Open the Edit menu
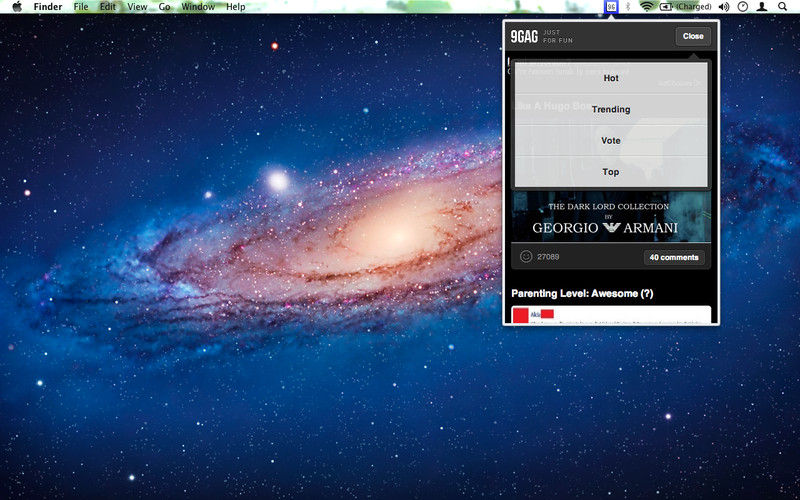This screenshot has height=500, width=800. pyautogui.click(x=108, y=7)
